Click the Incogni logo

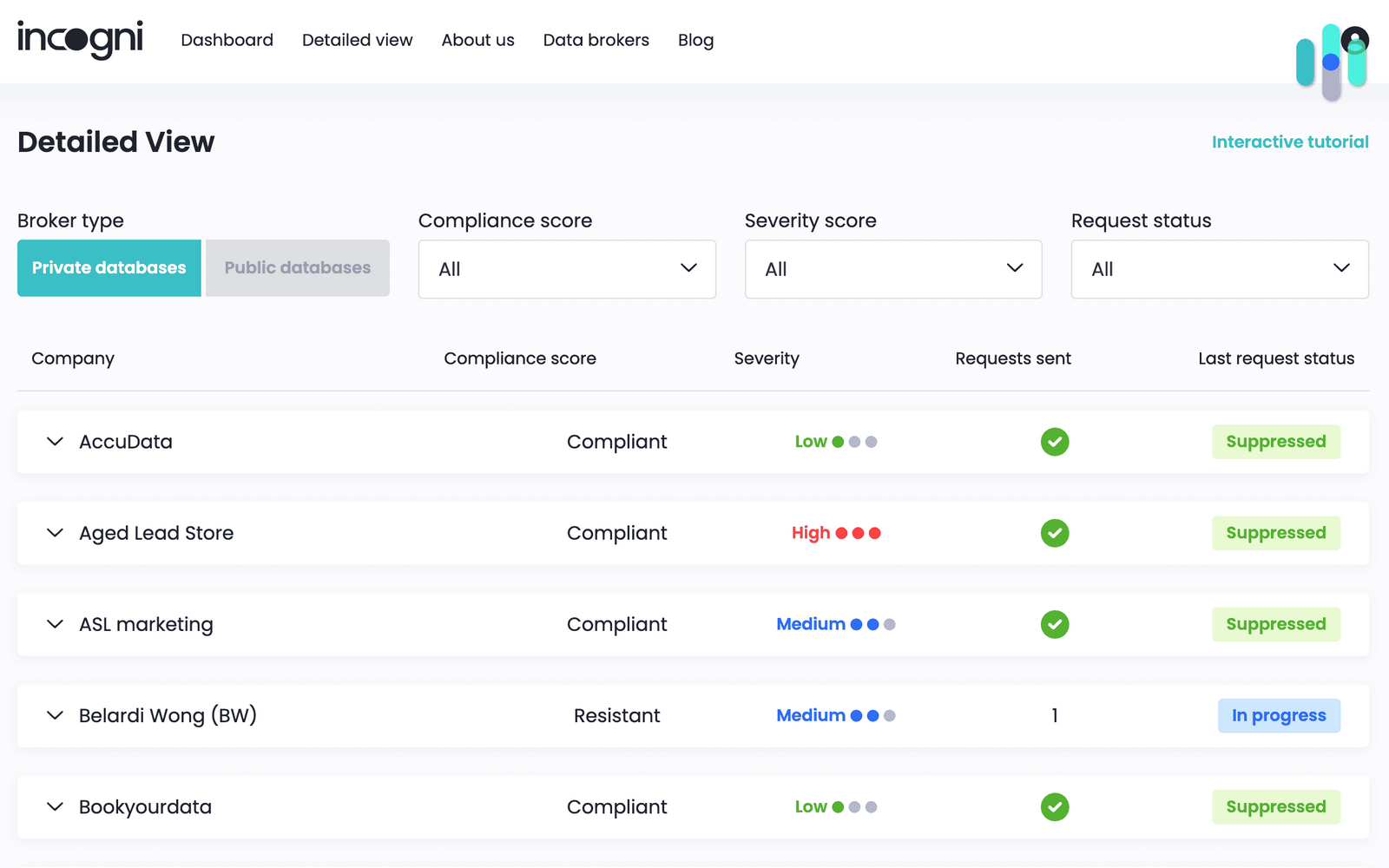pos(80,40)
